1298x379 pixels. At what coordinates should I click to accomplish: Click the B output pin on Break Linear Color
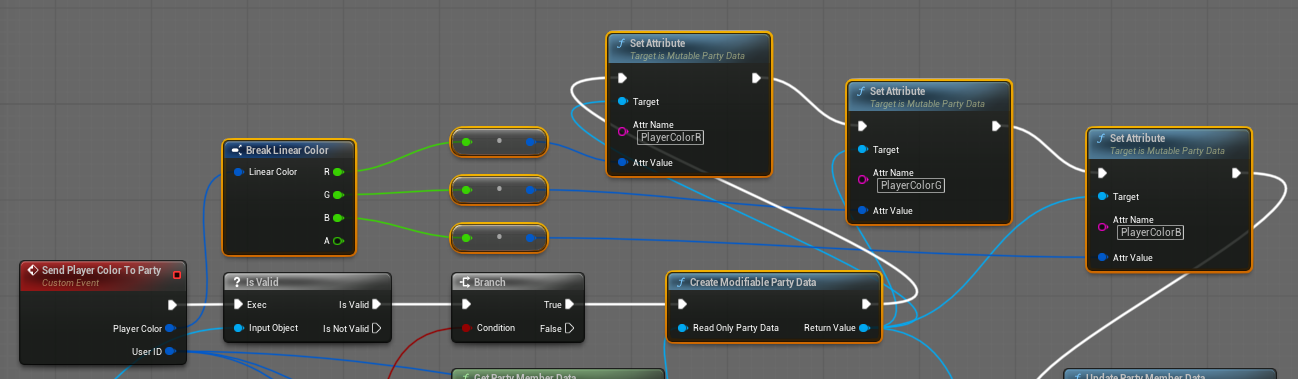(338, 218)
